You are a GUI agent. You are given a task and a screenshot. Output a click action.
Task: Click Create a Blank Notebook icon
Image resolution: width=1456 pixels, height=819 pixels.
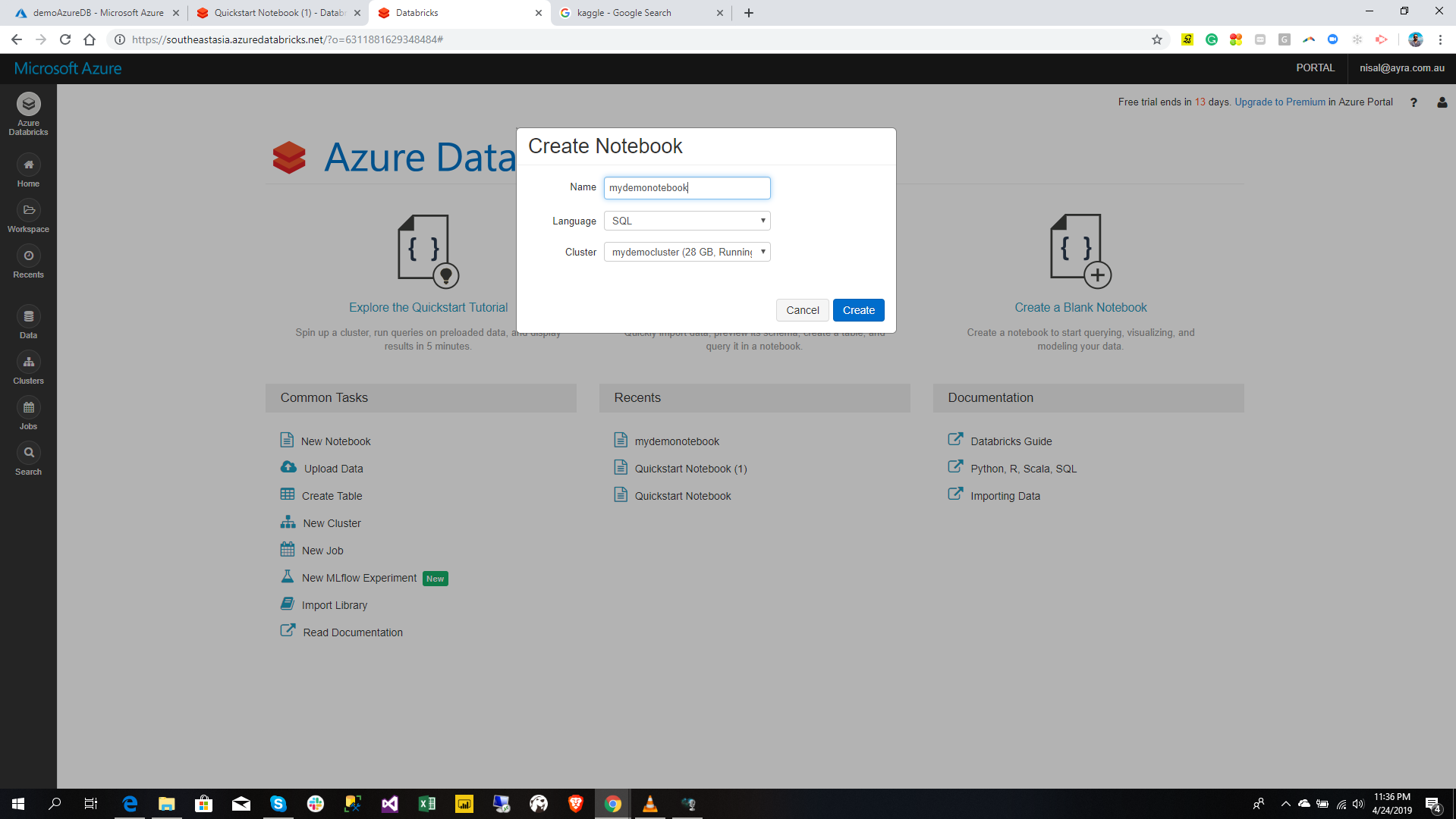coord(1080,251)
